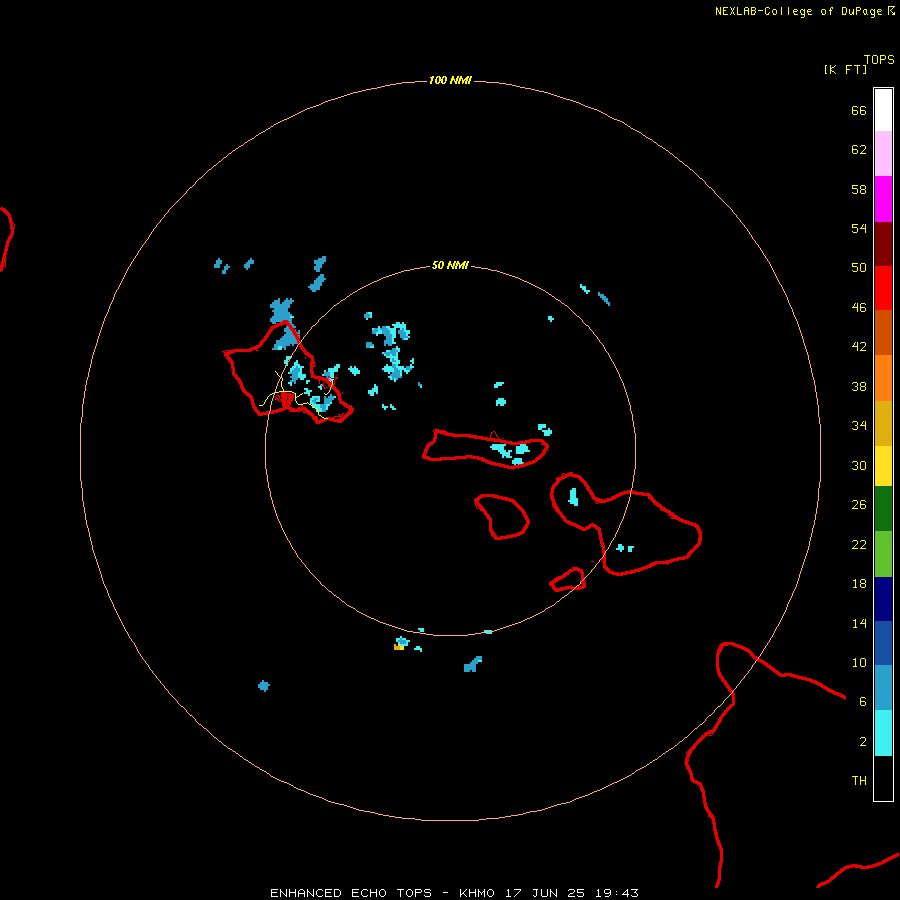Click the dark green 30 kft swatch
The image size is (900, 900).
883,509
